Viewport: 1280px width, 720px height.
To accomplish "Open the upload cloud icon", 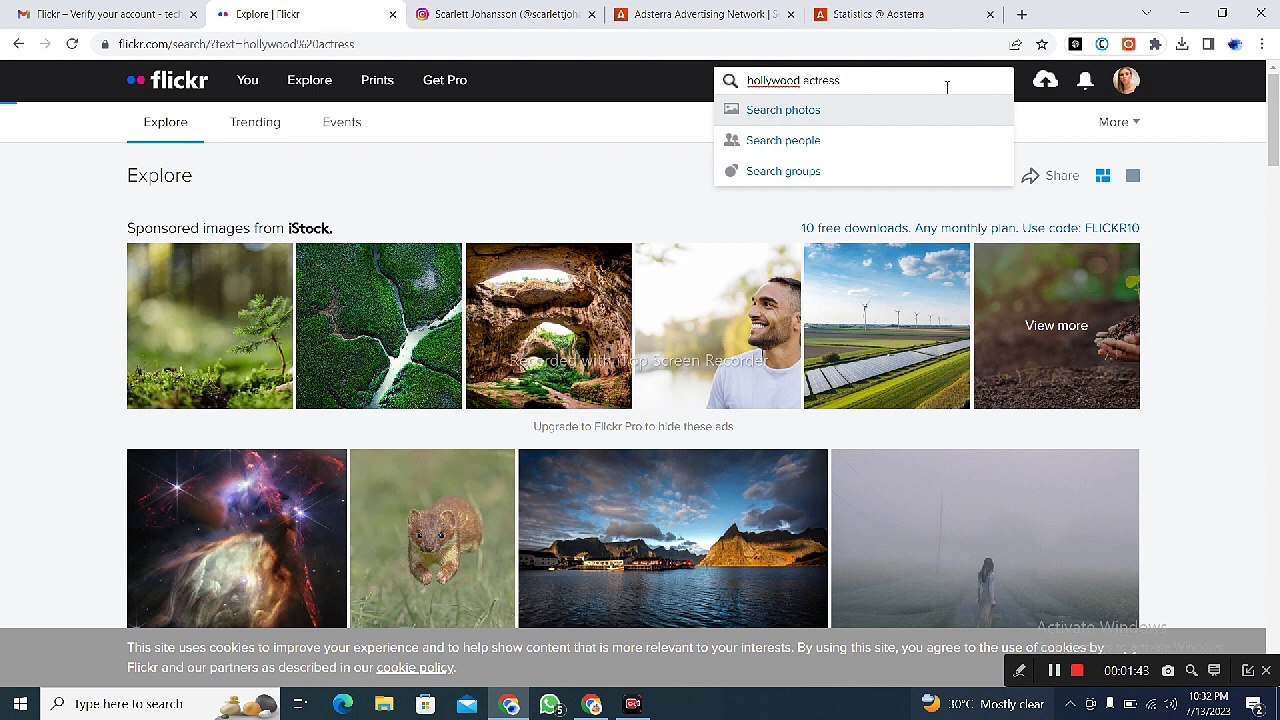I will [1045, 80].
